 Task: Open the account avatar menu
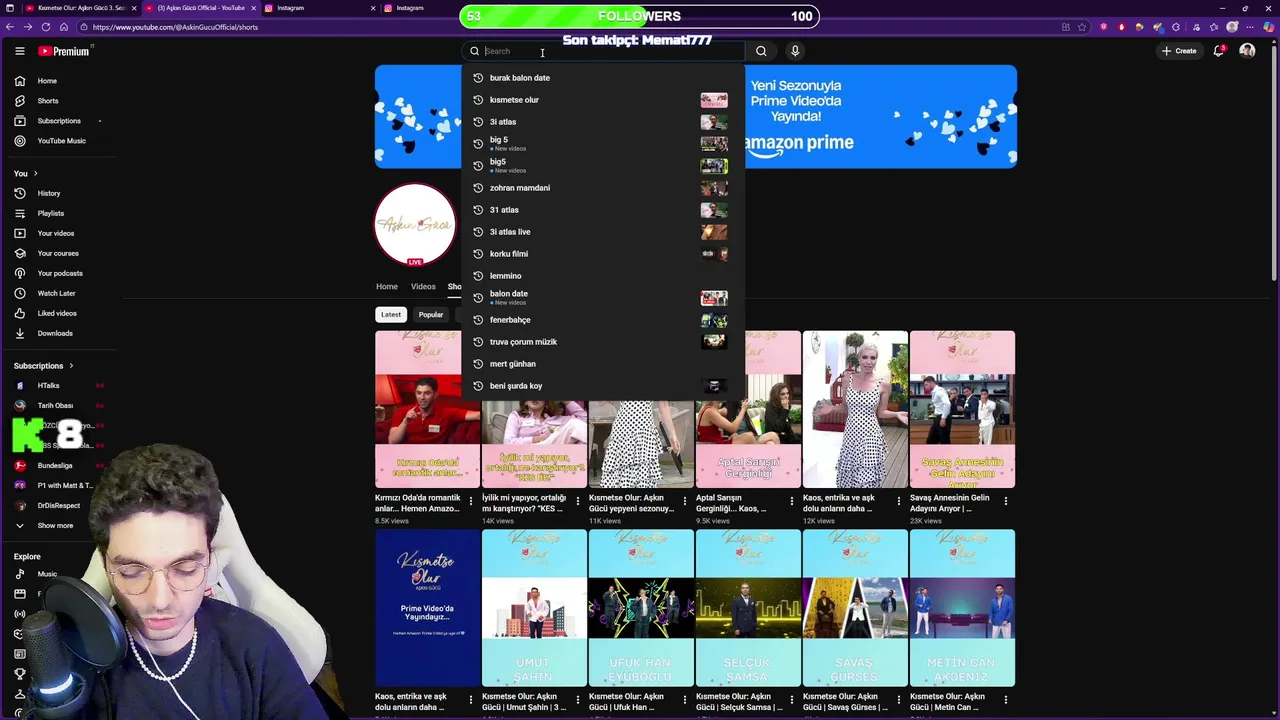click(1247, 51)
